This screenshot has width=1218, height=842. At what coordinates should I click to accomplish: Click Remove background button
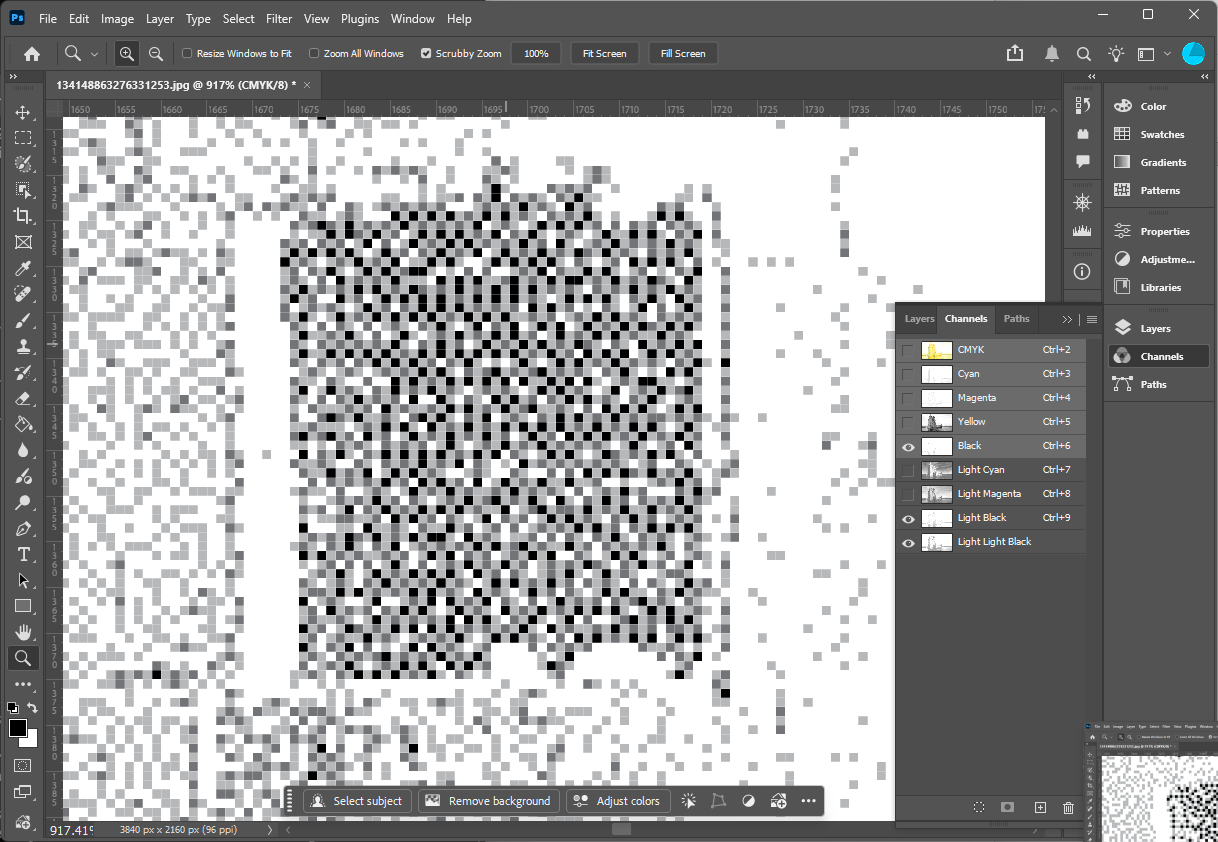click(x=488, y=801)
